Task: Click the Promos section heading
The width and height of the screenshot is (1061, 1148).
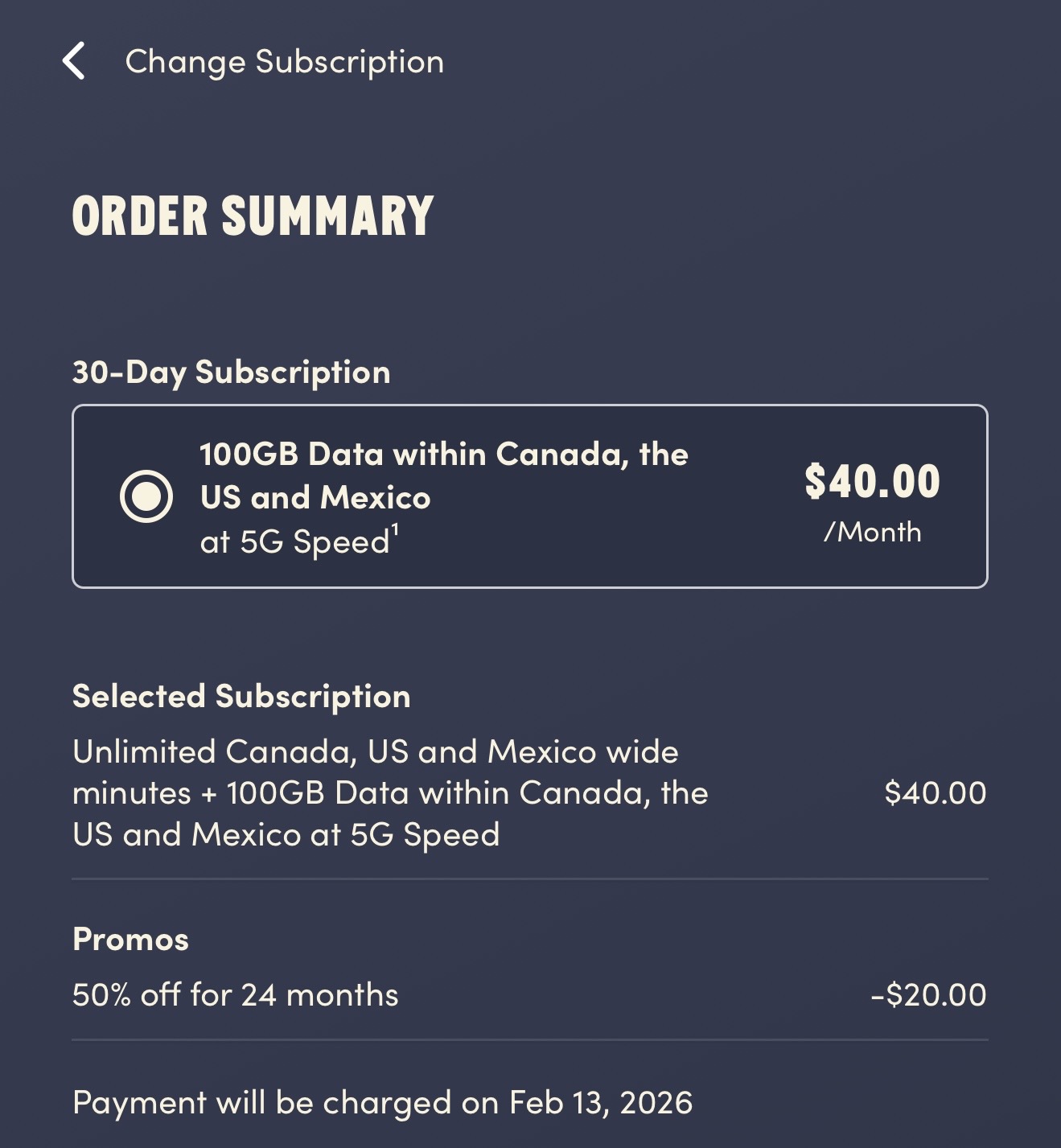Action: point(130,940)
